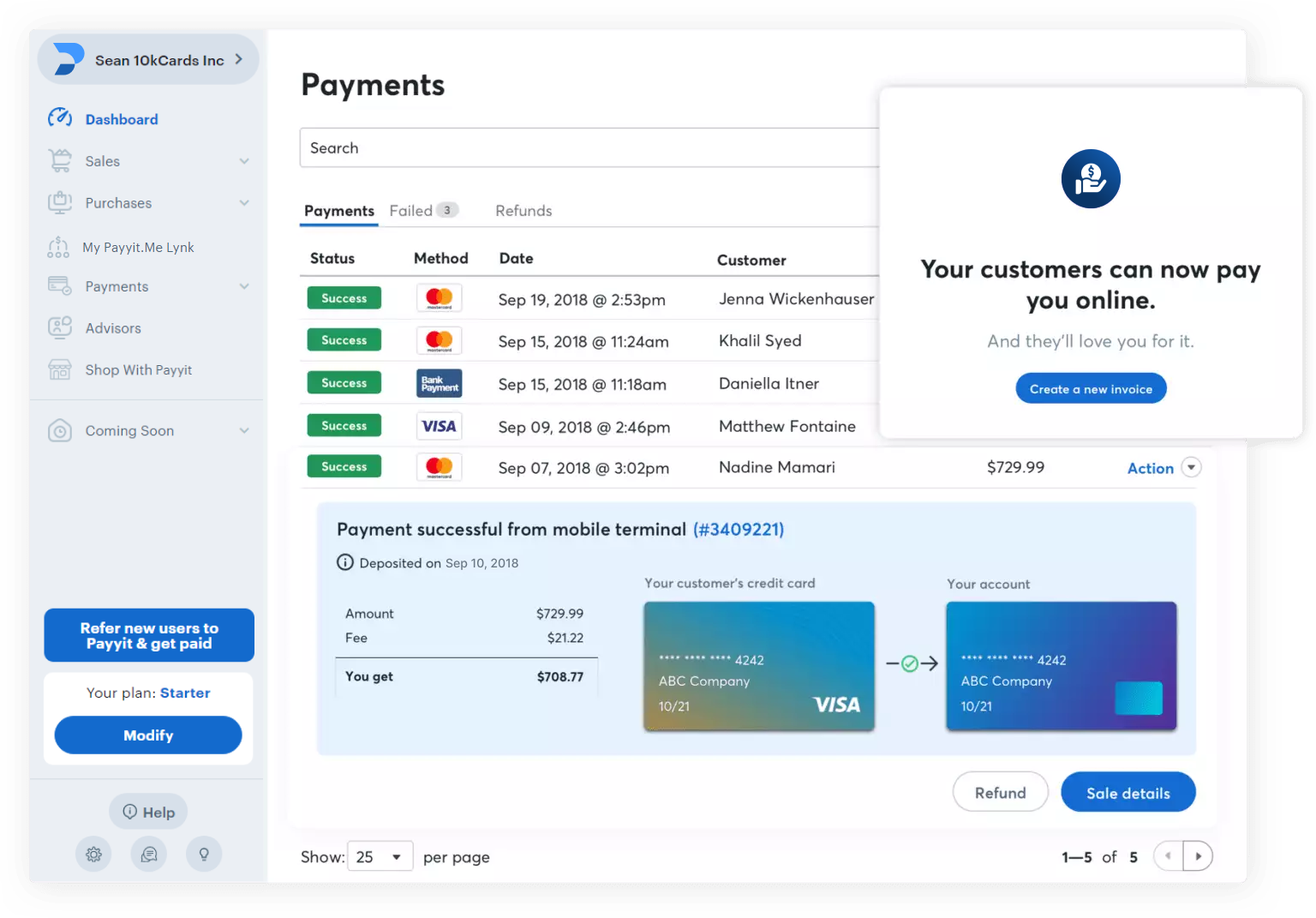Open Action dropdown for Nadine Mamari

[x=1191, y=467]
